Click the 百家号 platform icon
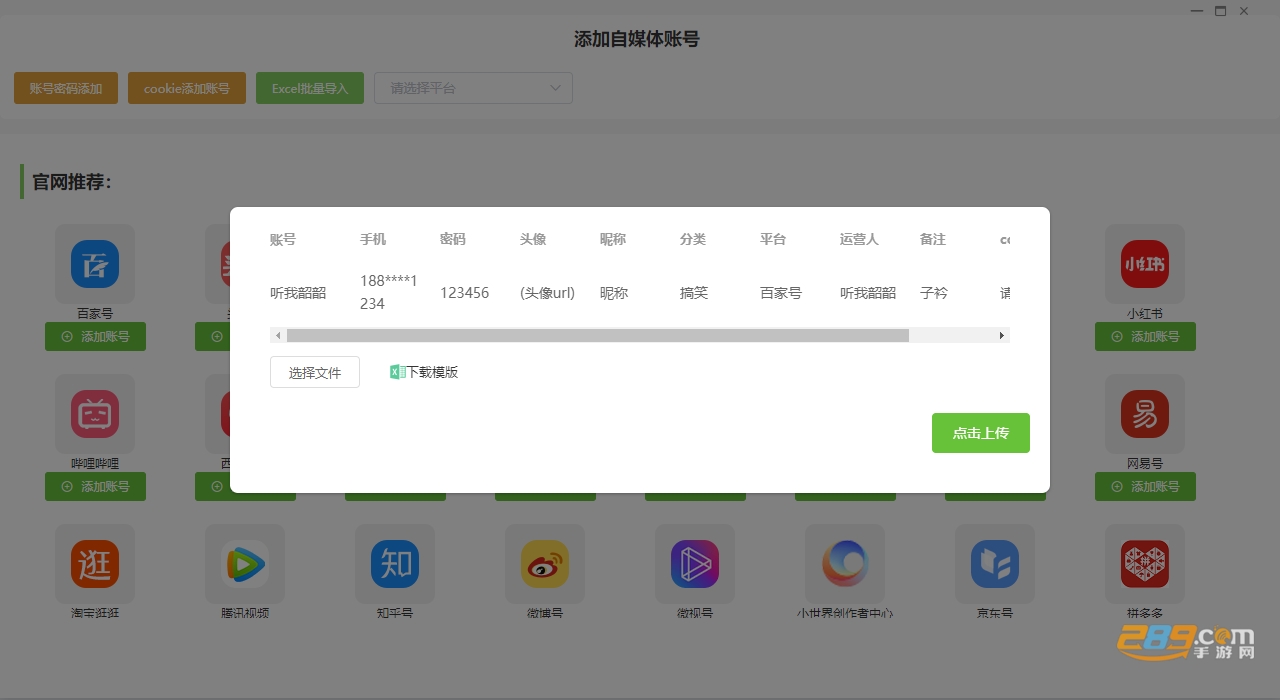Image resolution: width=1280 pixels, height=700 pixels. 95,264
